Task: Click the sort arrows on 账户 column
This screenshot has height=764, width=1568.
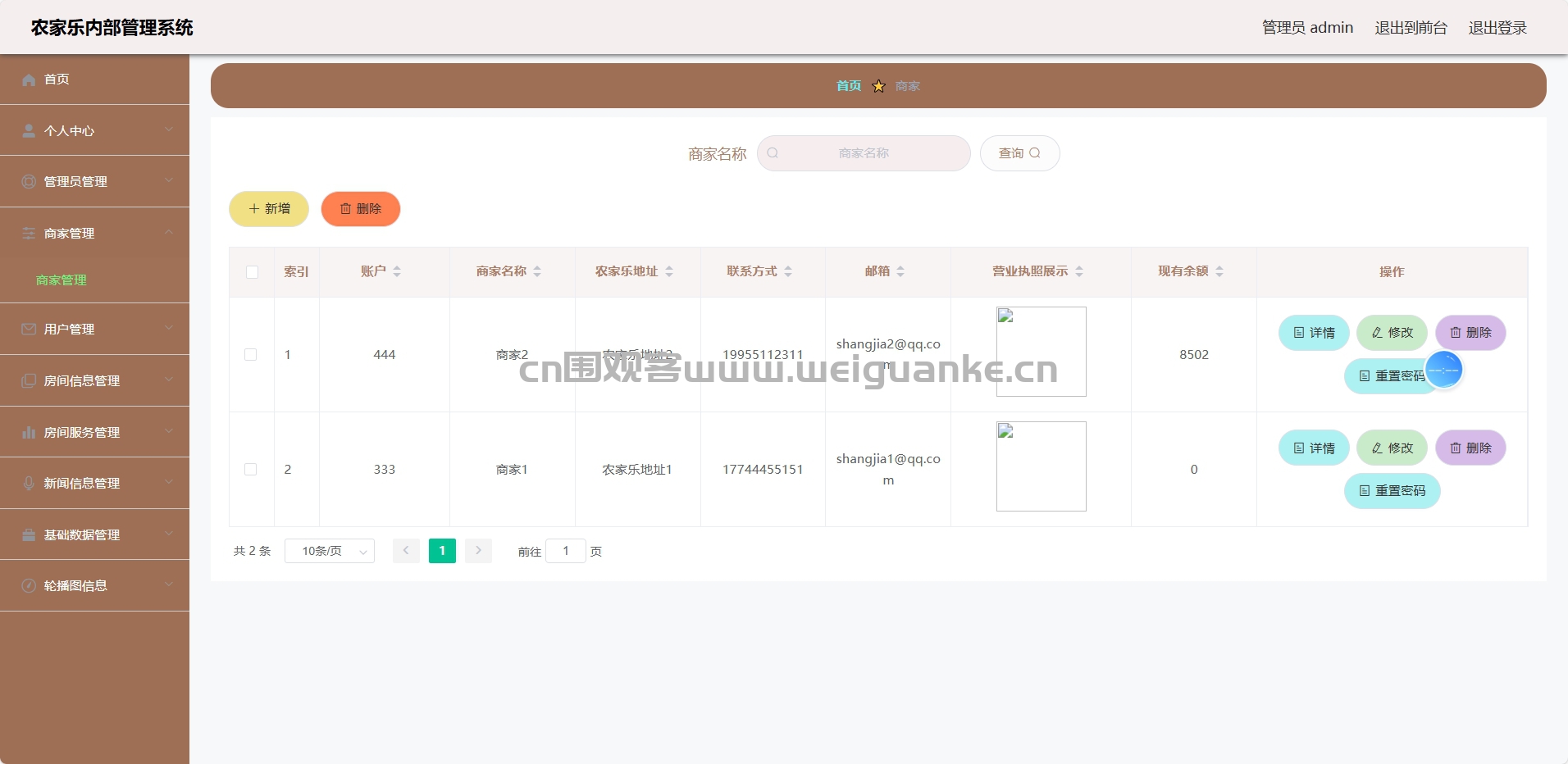Action: pos(397,271)
